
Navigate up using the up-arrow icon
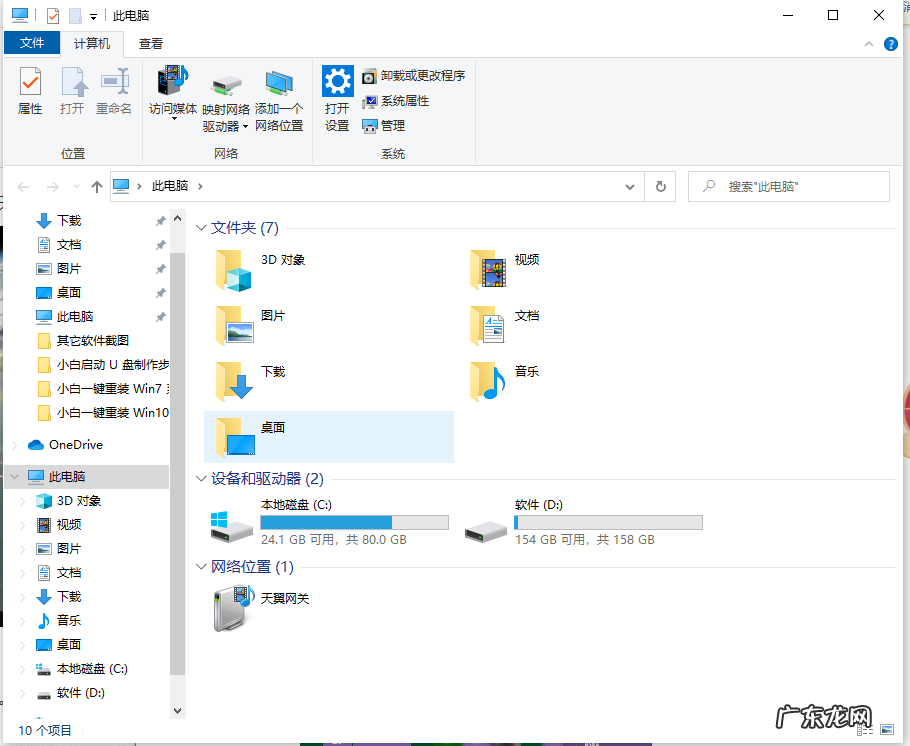point(96,186)
